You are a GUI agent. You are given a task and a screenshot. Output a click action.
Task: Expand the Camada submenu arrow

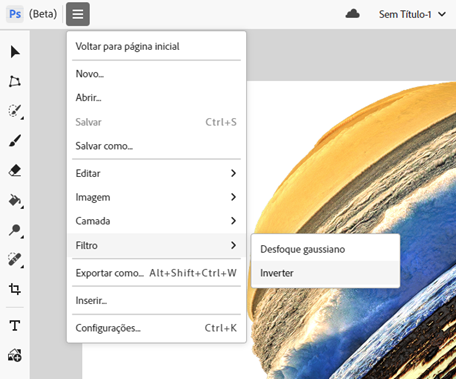tap(233, 221)
